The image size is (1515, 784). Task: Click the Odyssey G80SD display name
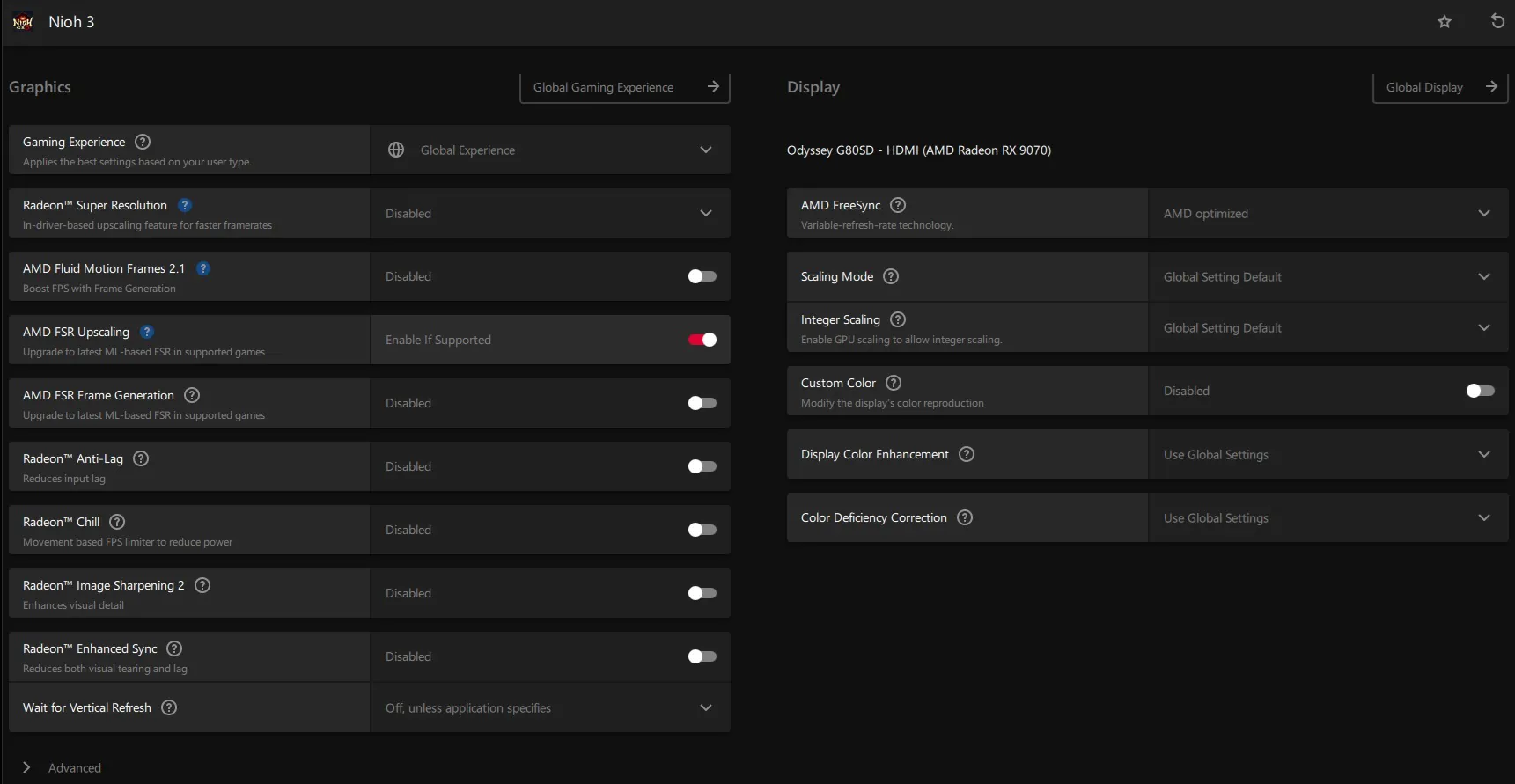click(x=919, y=150)
